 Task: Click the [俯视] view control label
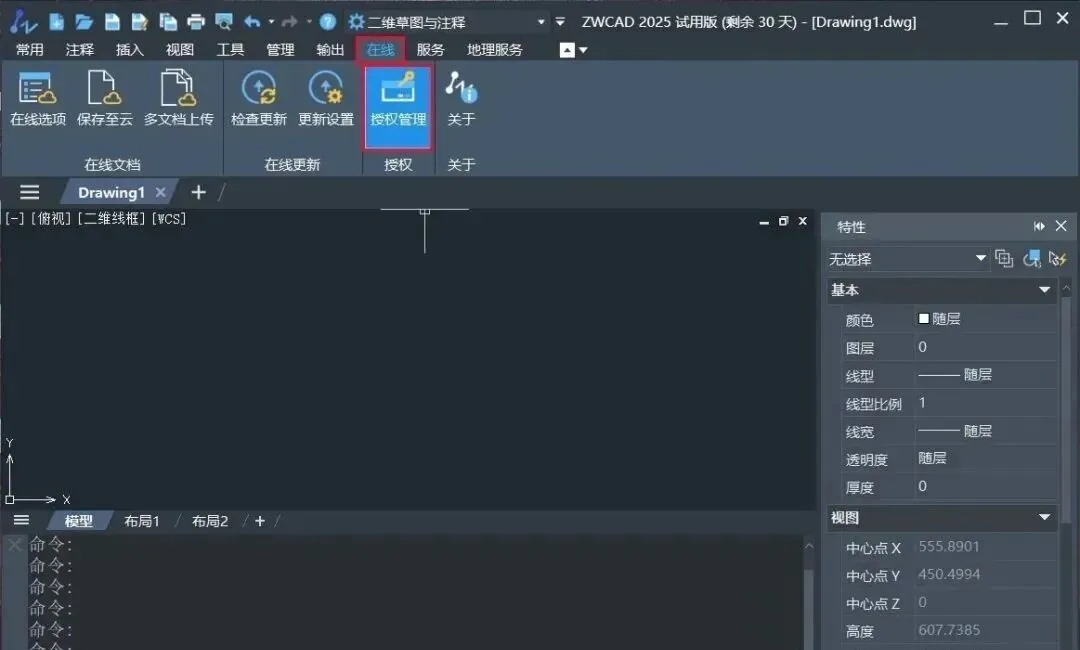coord(51,219)
